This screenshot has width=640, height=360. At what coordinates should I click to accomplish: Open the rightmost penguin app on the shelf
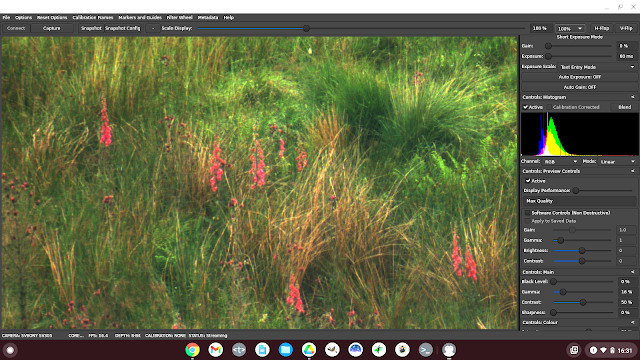click(x=449, y=350)
